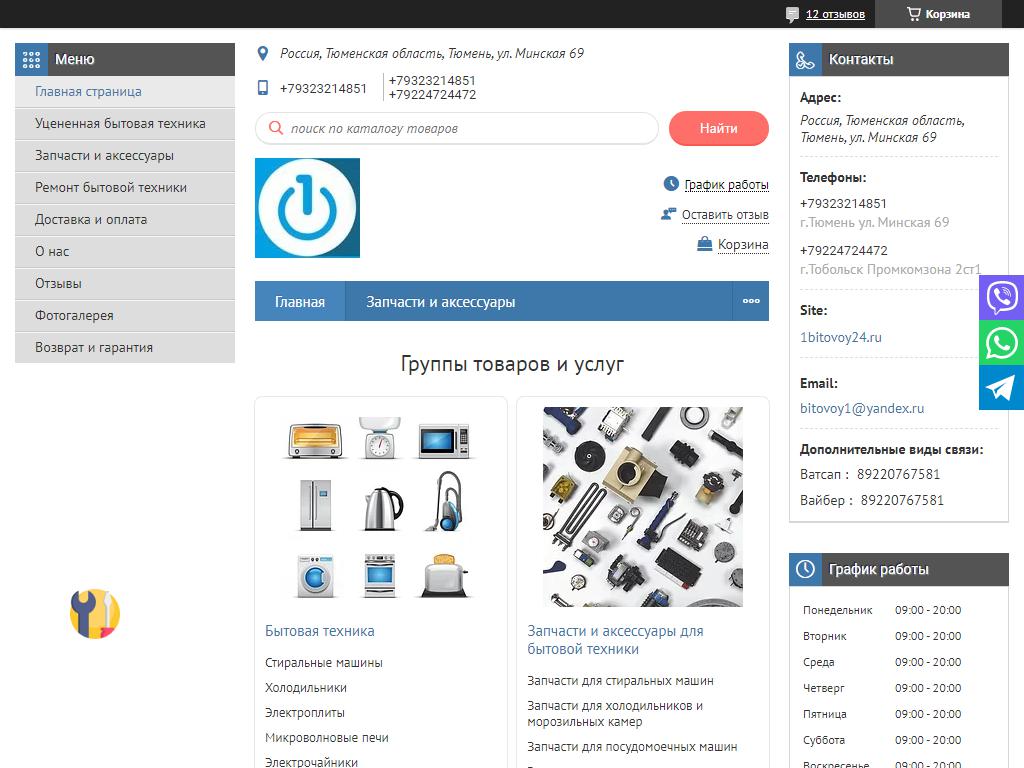
Task: Open WhatsApp chat icon
Action: [x=1001, y=343]
